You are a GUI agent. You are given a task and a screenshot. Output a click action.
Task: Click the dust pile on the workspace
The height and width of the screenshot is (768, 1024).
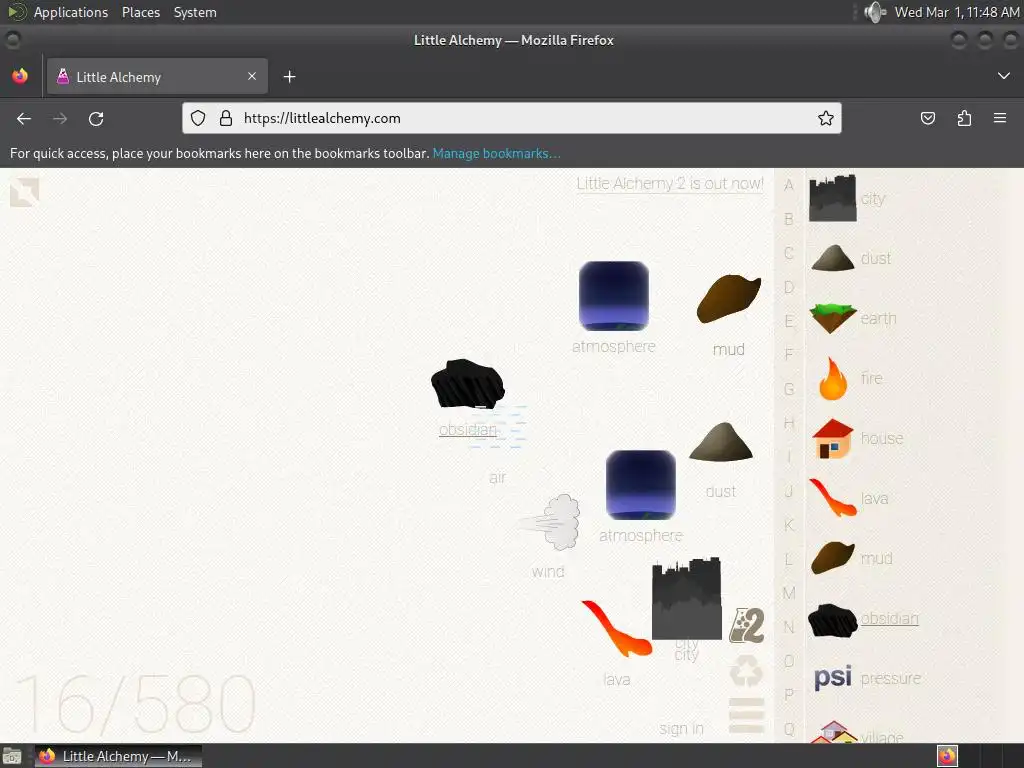pos(721,442)
